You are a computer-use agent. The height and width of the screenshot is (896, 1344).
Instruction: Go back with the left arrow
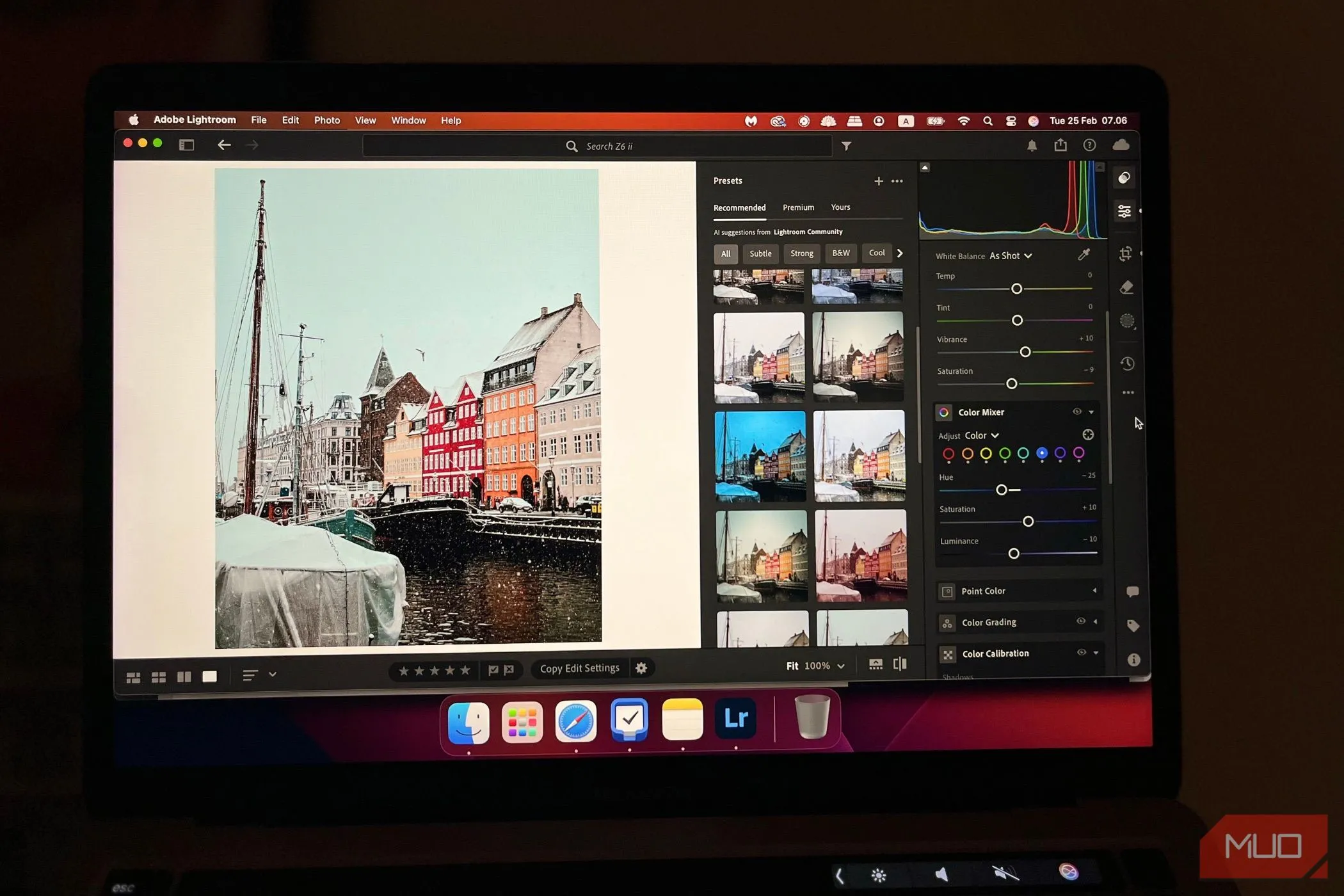click(x=224, y=145)
